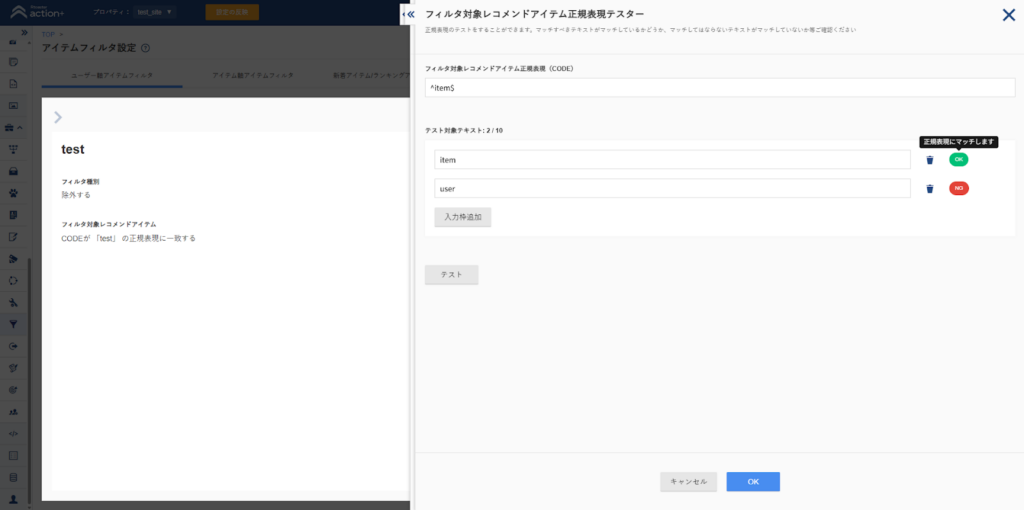Click trash icon beside 'user' row
This screenshot has width=1024, height=510.
tap(929, 189)
